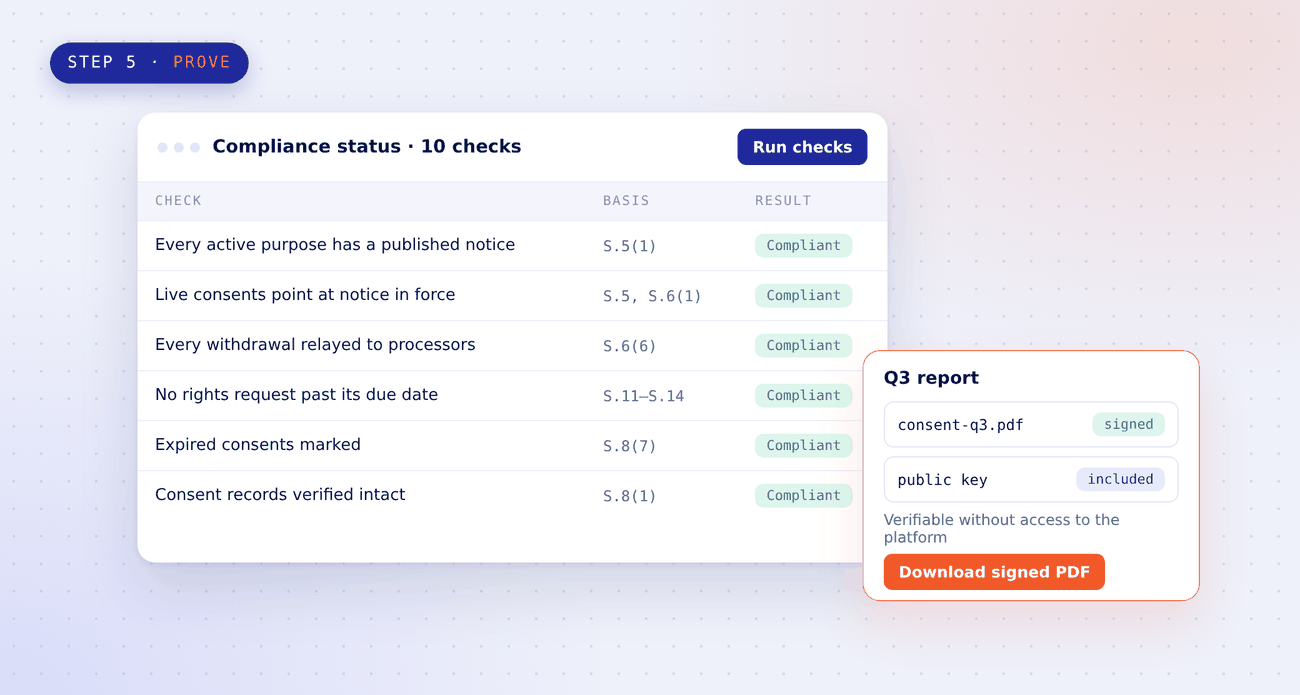
Task: Select the Compliance status · 10 checks title
Action: [367, 147]
